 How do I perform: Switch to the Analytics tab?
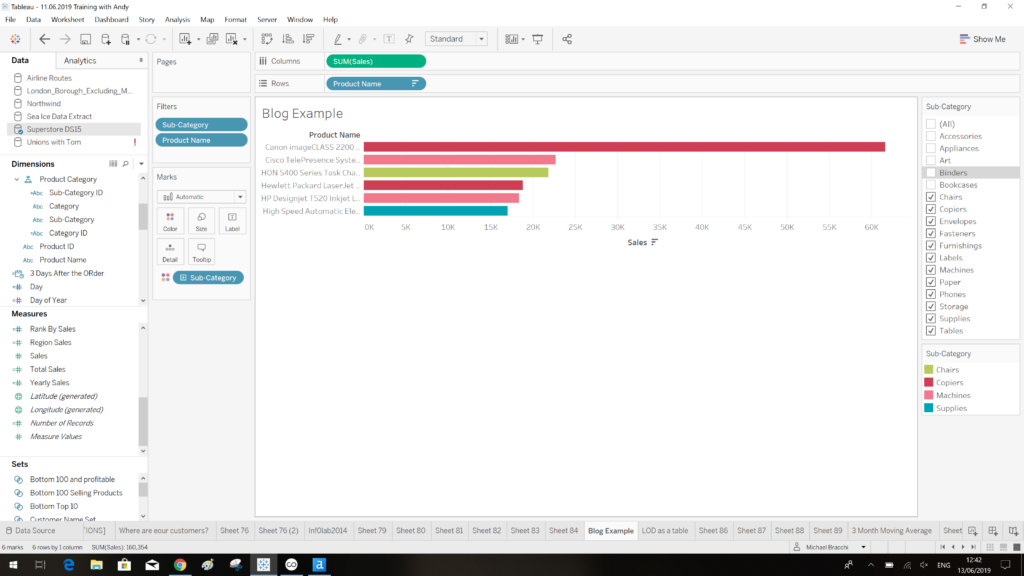(80, 61)
